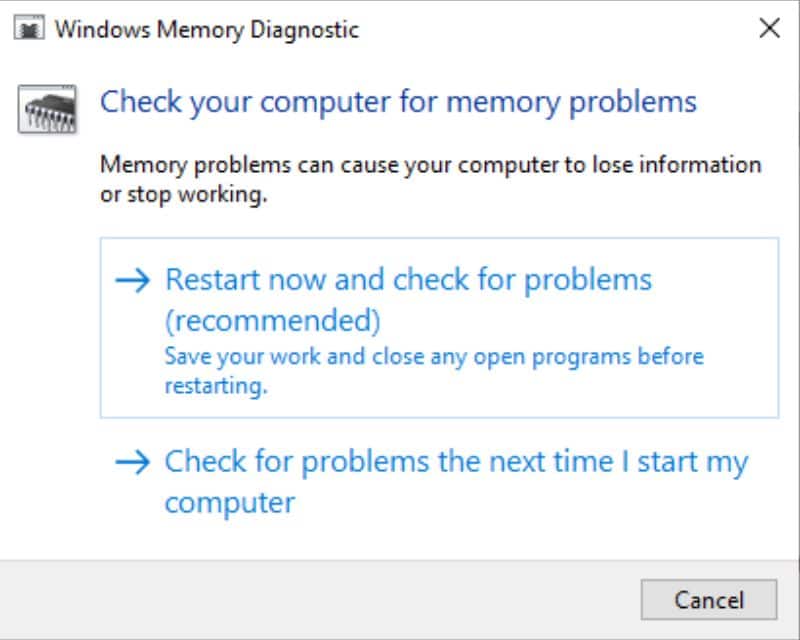Click the arrow beside "Check for problems the next time"
The width and height of the screenshot is (800, 640).
tap(132, 462)
